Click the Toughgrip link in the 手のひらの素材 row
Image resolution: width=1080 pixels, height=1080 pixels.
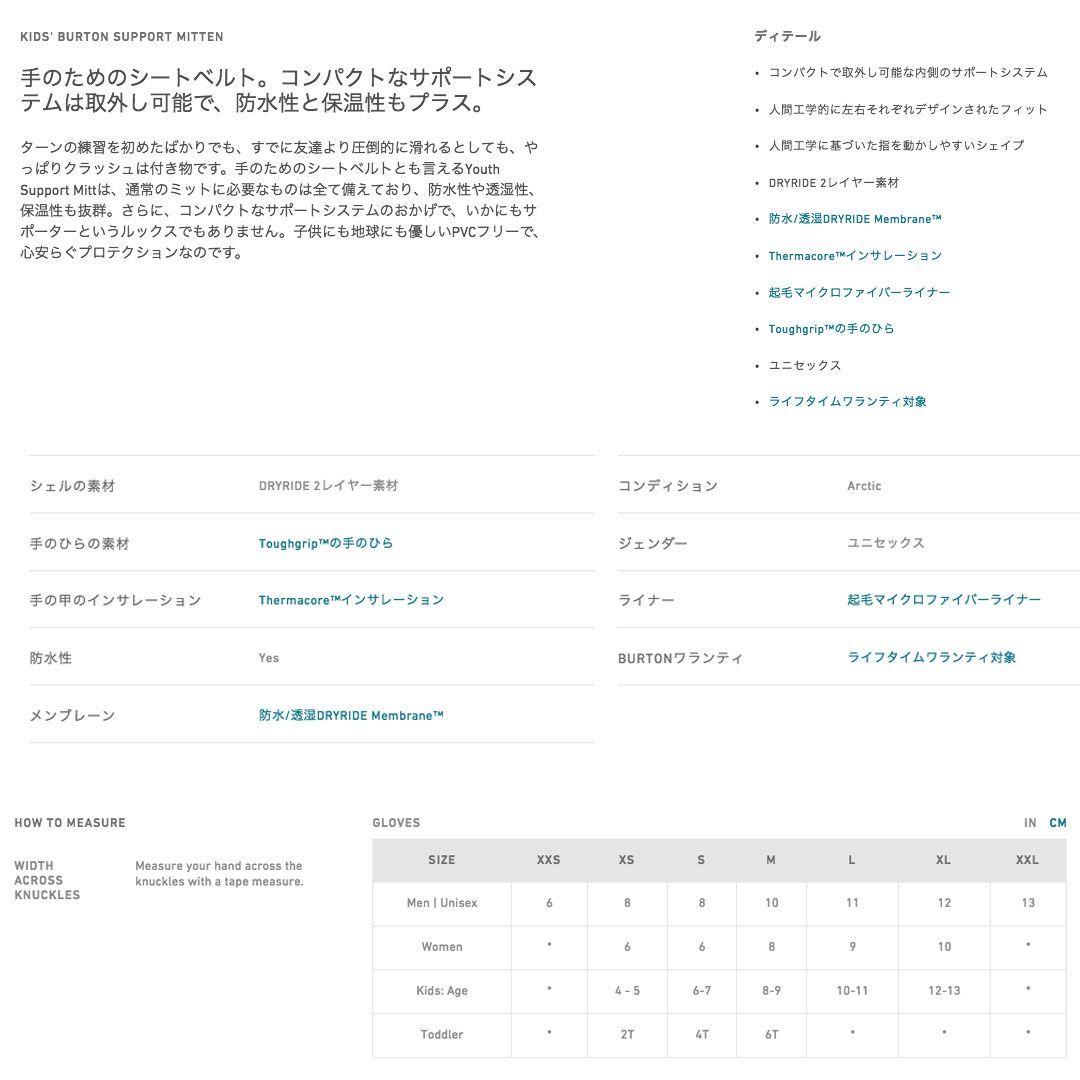click(x=325, y=544)
